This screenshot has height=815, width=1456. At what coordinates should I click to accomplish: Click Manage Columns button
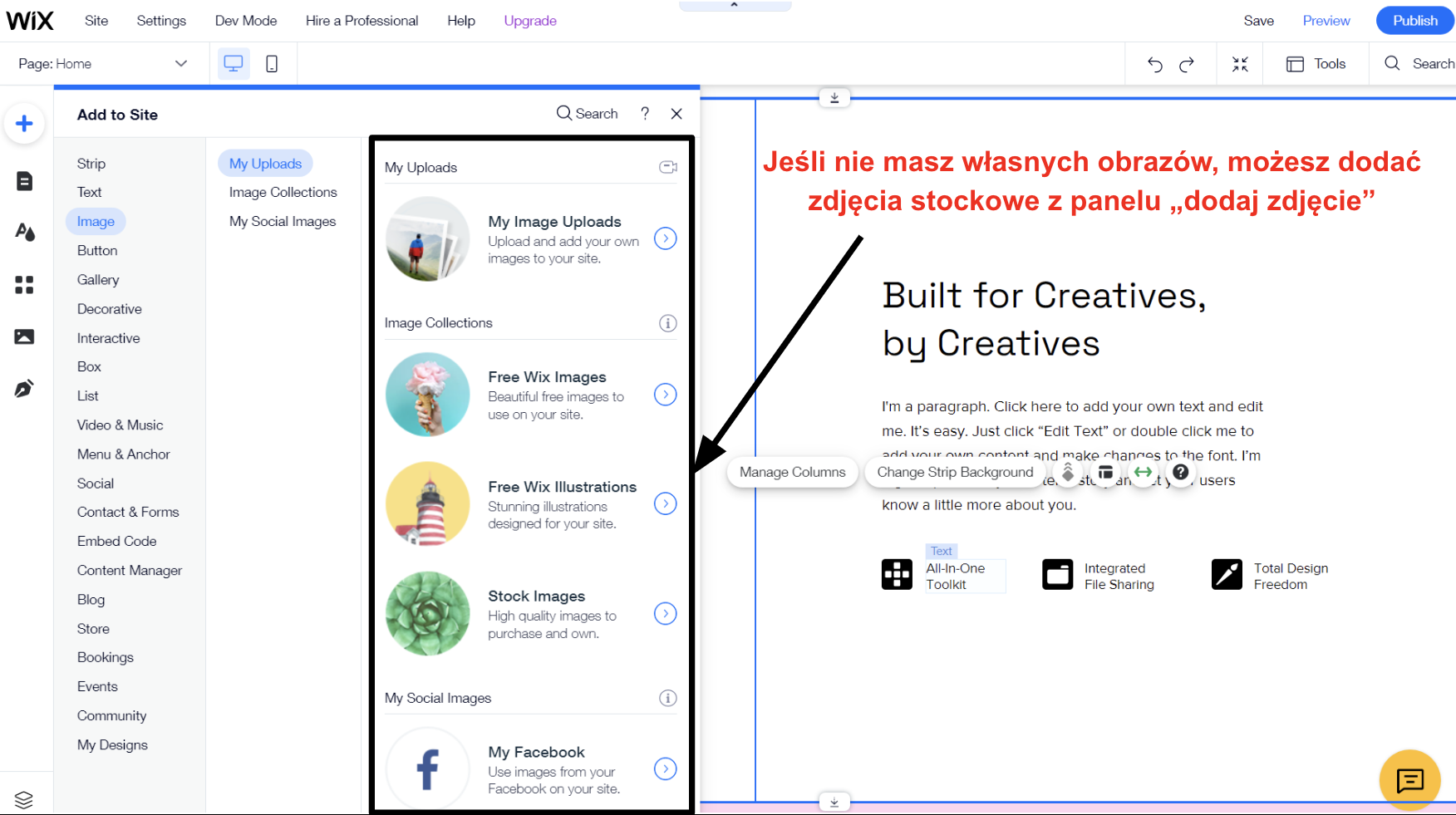[792, 472]
